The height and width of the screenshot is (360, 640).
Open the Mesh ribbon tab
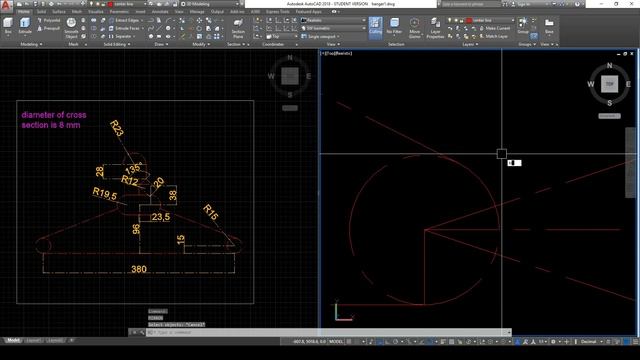[77, 12]
